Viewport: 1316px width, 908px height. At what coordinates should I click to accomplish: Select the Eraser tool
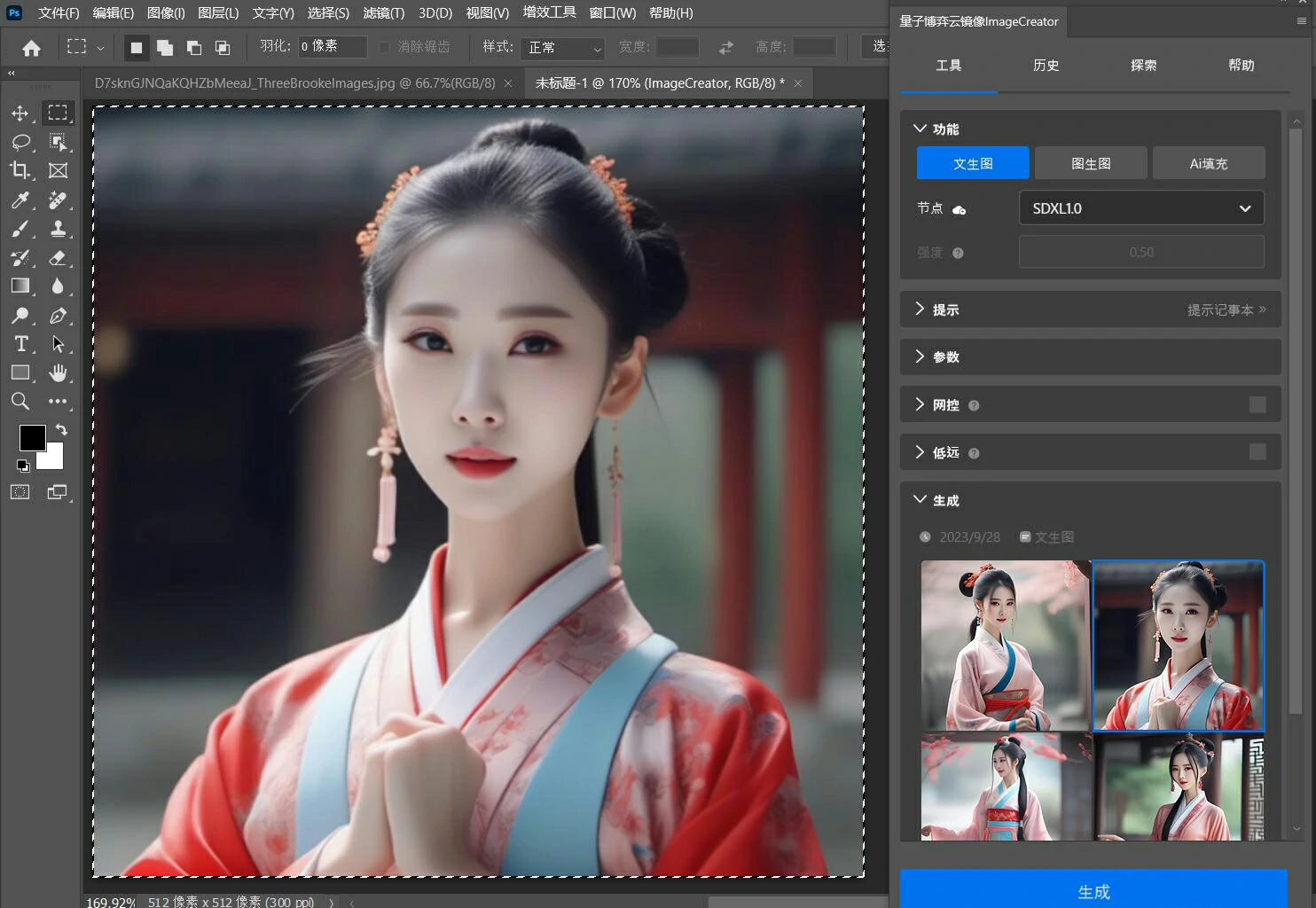[59, 258]
